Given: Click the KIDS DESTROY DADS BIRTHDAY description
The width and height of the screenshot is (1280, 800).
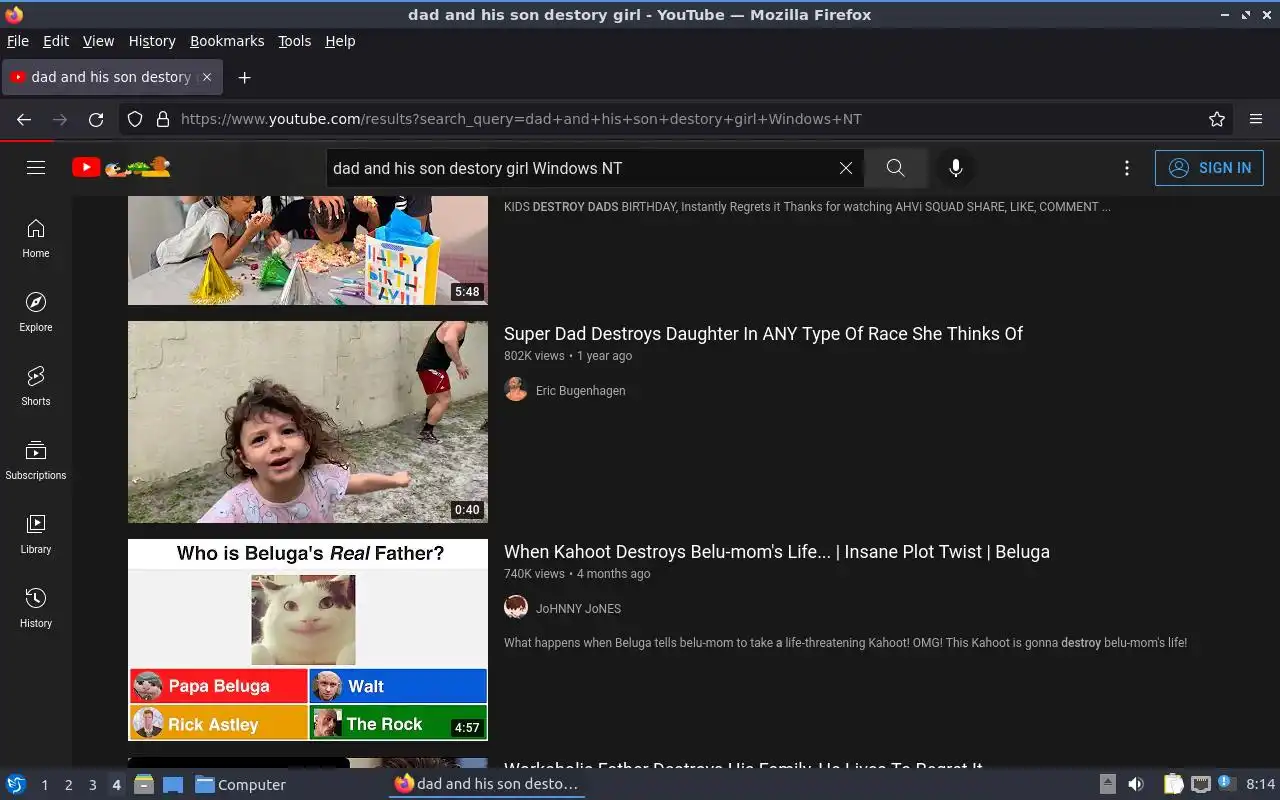Looking at the screenshot, I should tap(807, 207).
